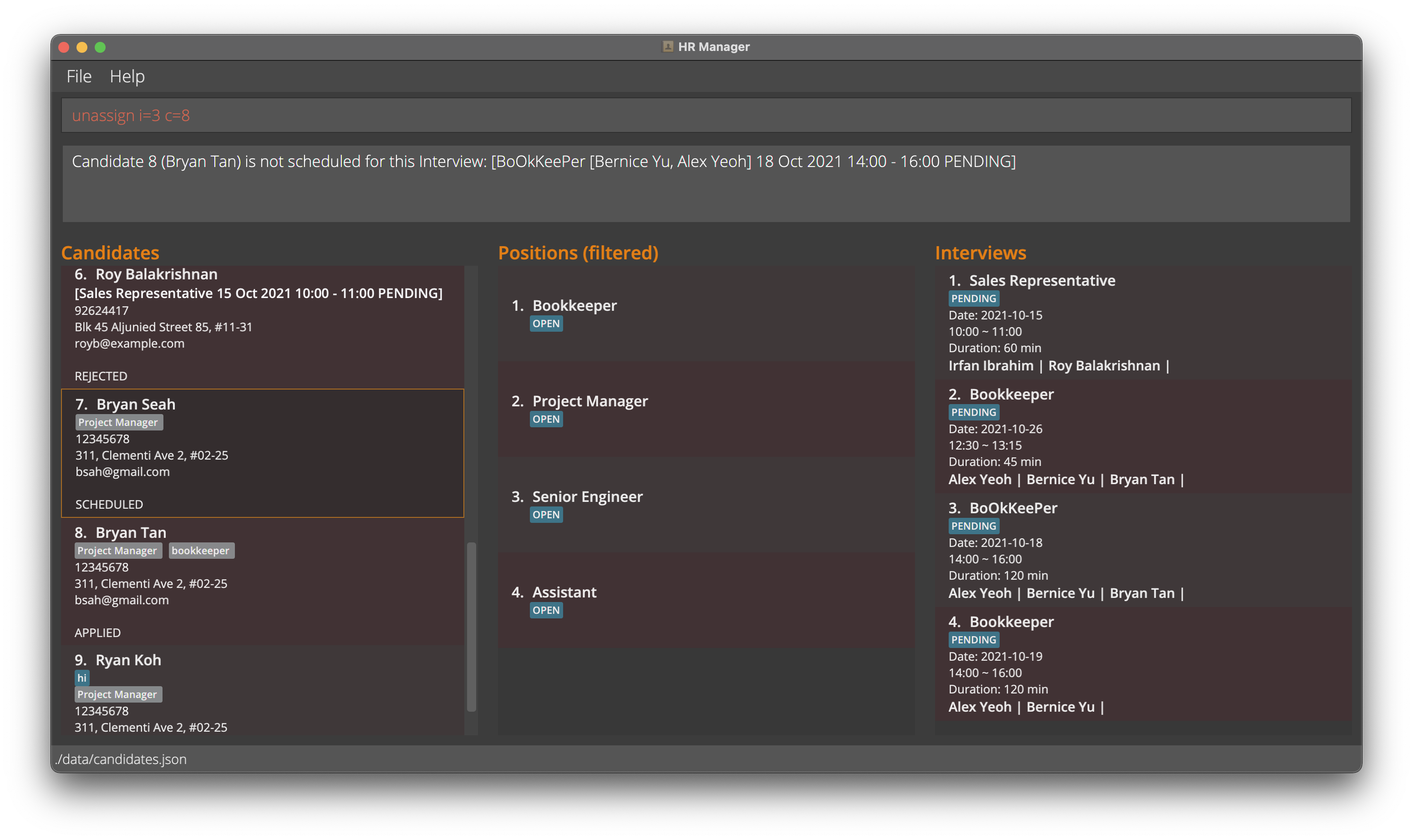Screen dimensions: 1413x840
Task: Select candidate Bryan Tan card
Action: tap(262, 582)
